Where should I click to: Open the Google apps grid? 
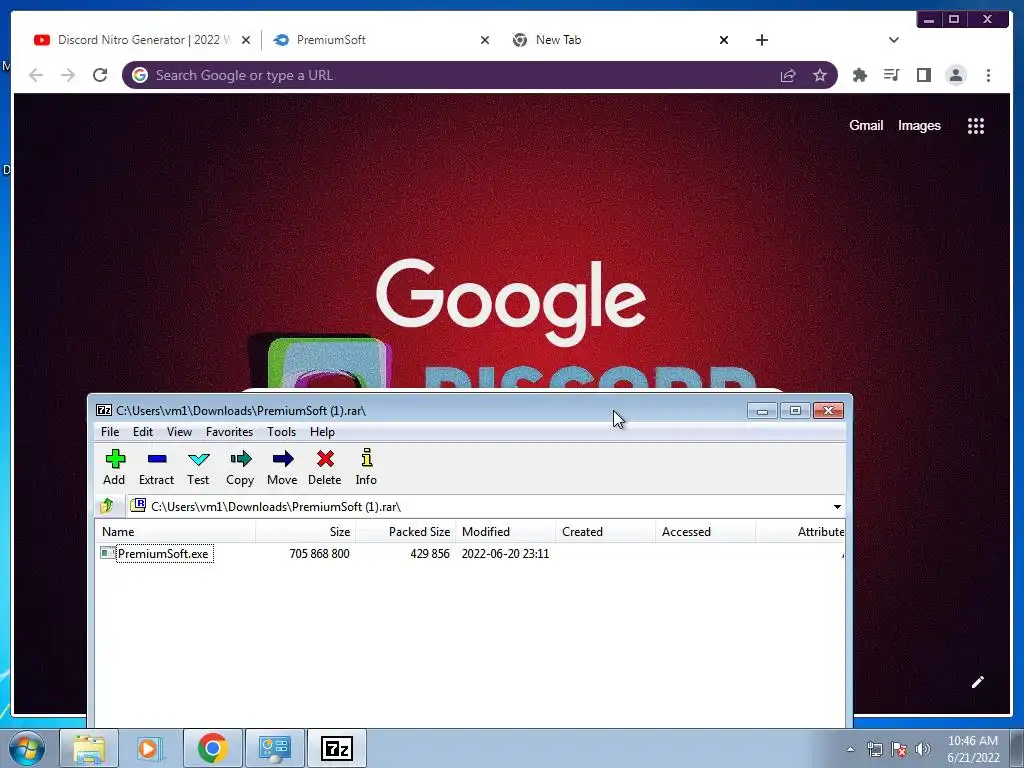pyautogui.click(x=976, y=125)
